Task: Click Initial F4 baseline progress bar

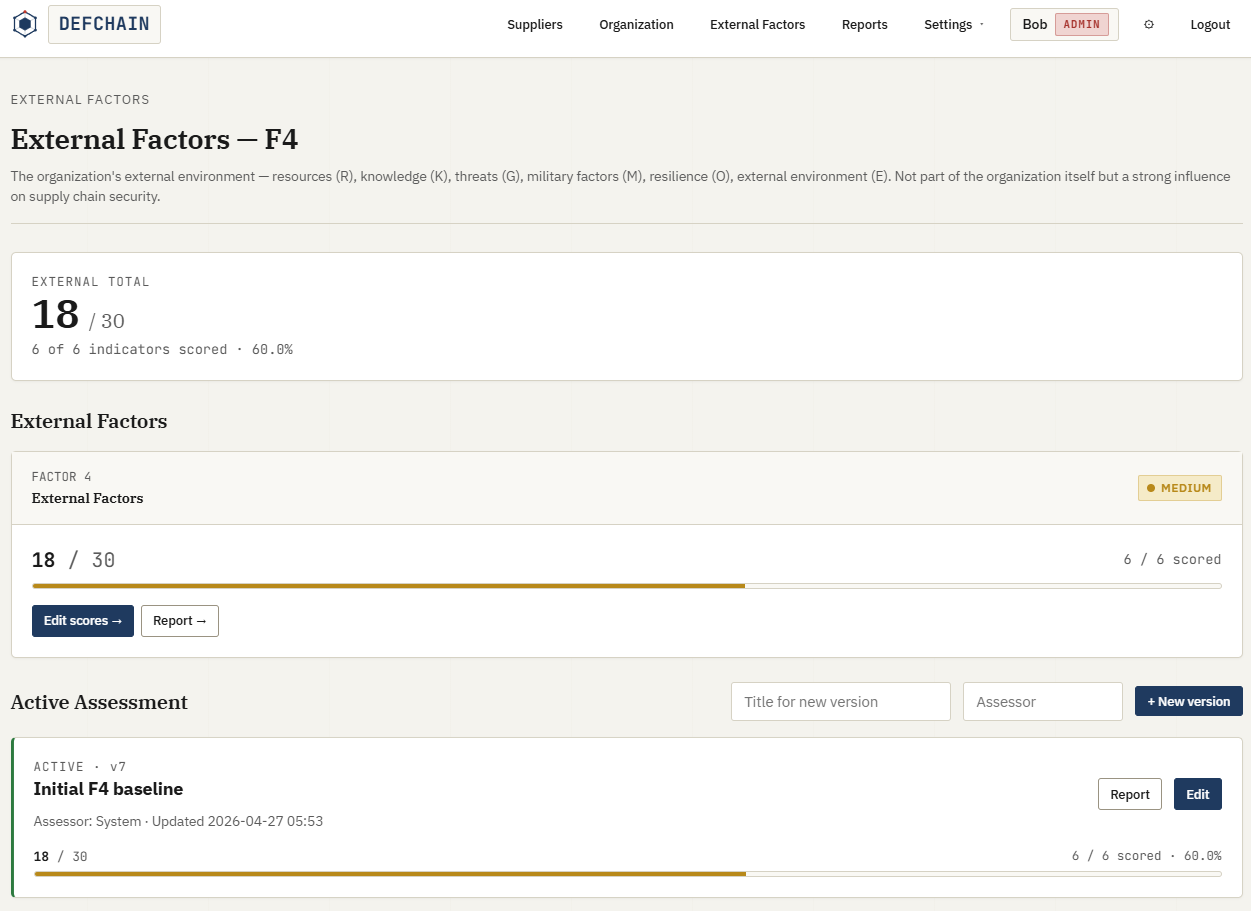Action: point(628,874)
